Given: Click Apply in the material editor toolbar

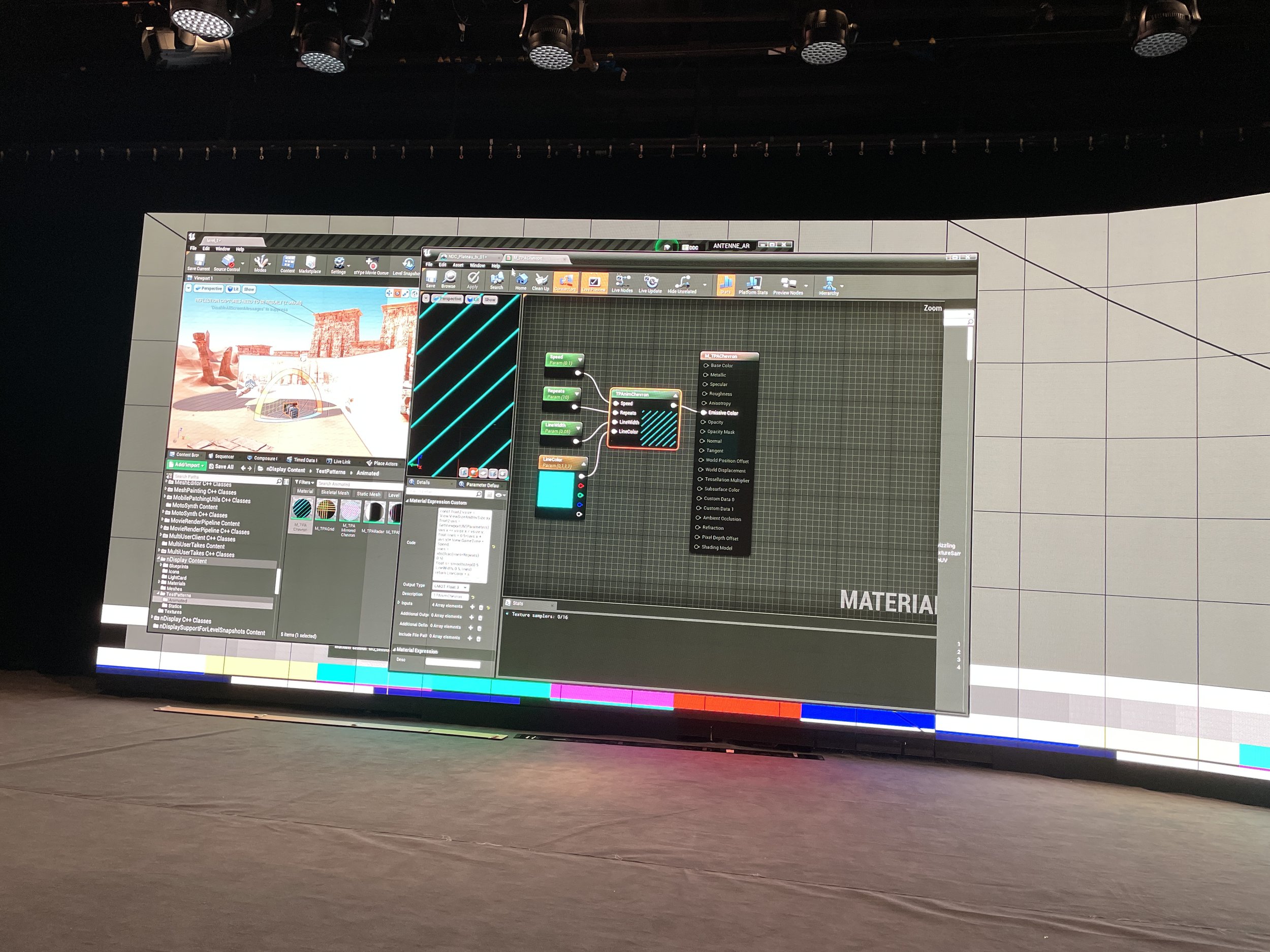Looking at the screenshot, I should [472, 279].
